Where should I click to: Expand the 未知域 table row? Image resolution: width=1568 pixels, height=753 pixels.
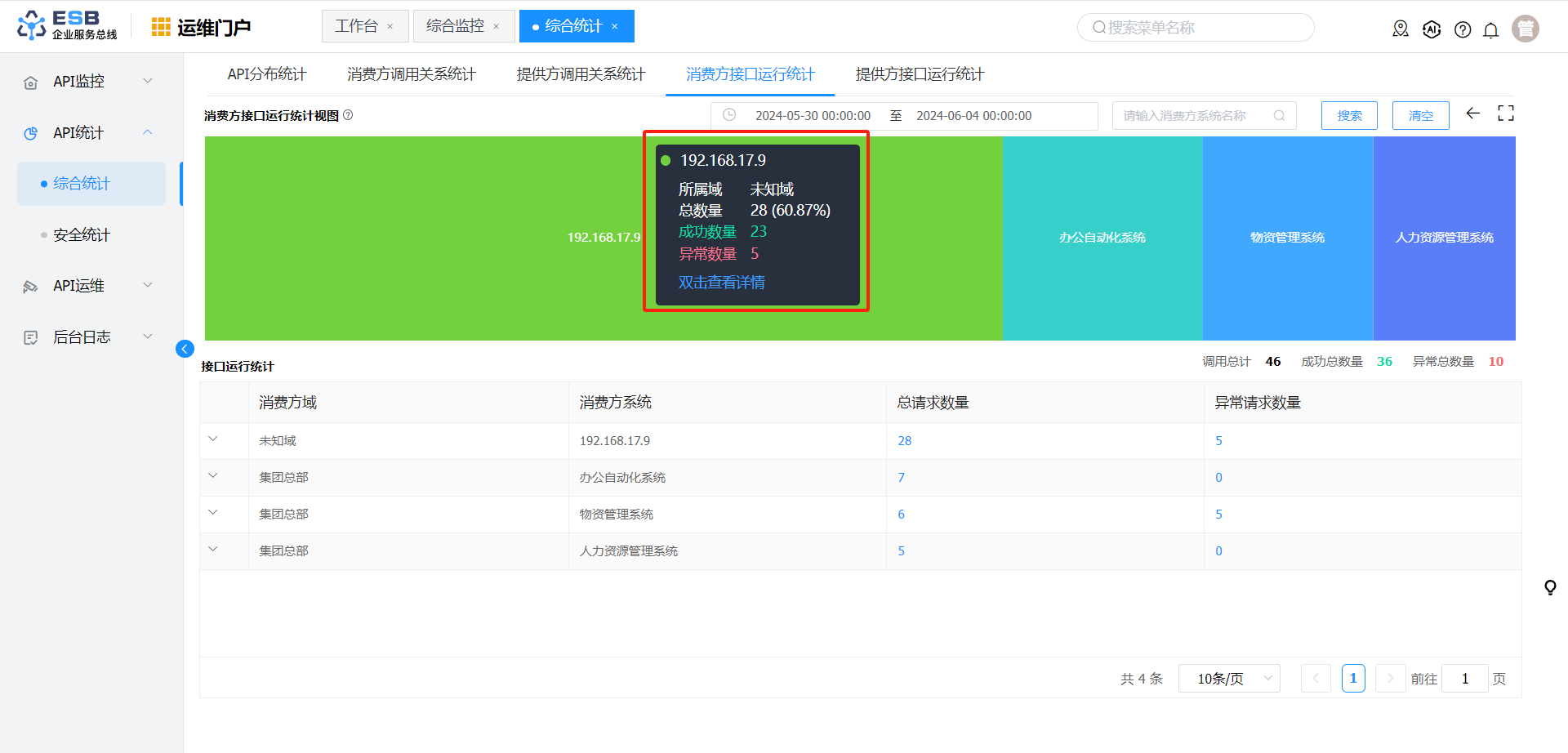point(213,439)
